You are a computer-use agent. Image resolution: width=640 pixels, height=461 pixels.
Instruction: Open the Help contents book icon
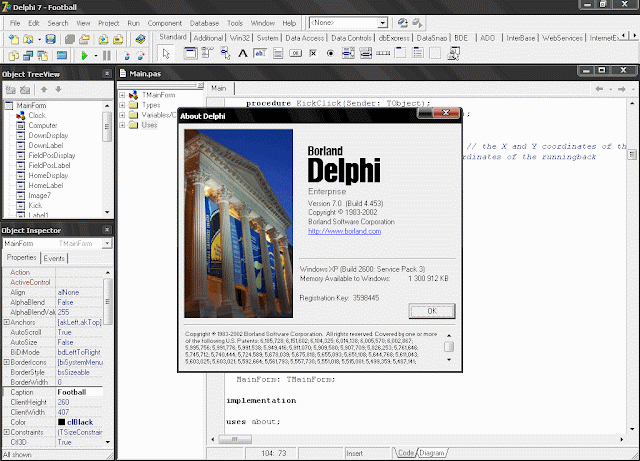[140, 39]
